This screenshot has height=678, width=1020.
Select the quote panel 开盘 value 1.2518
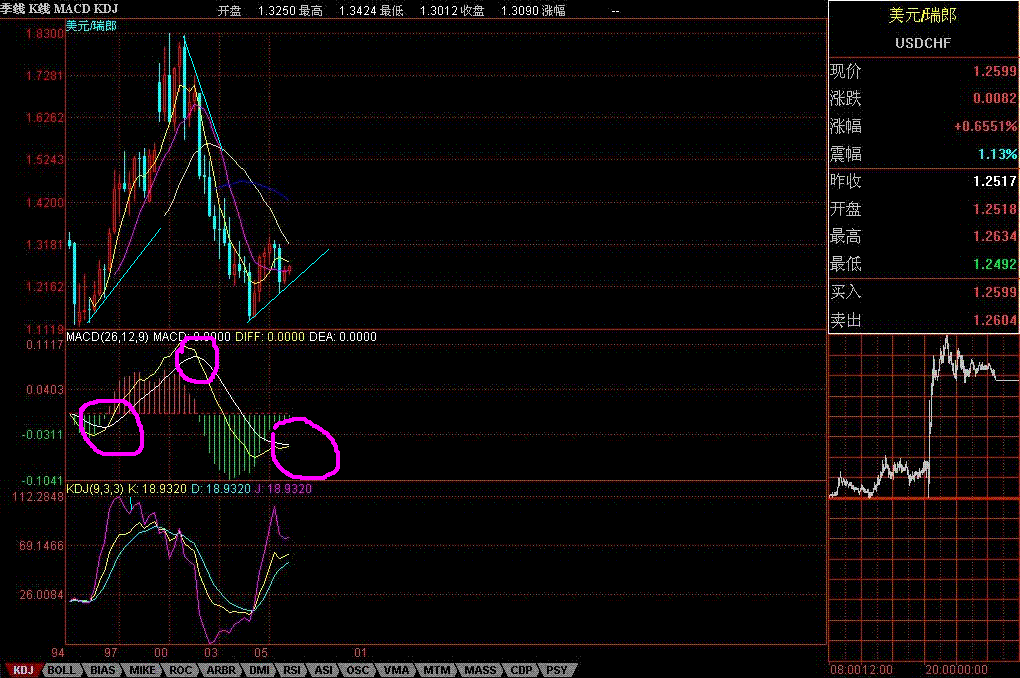(995, 209)
